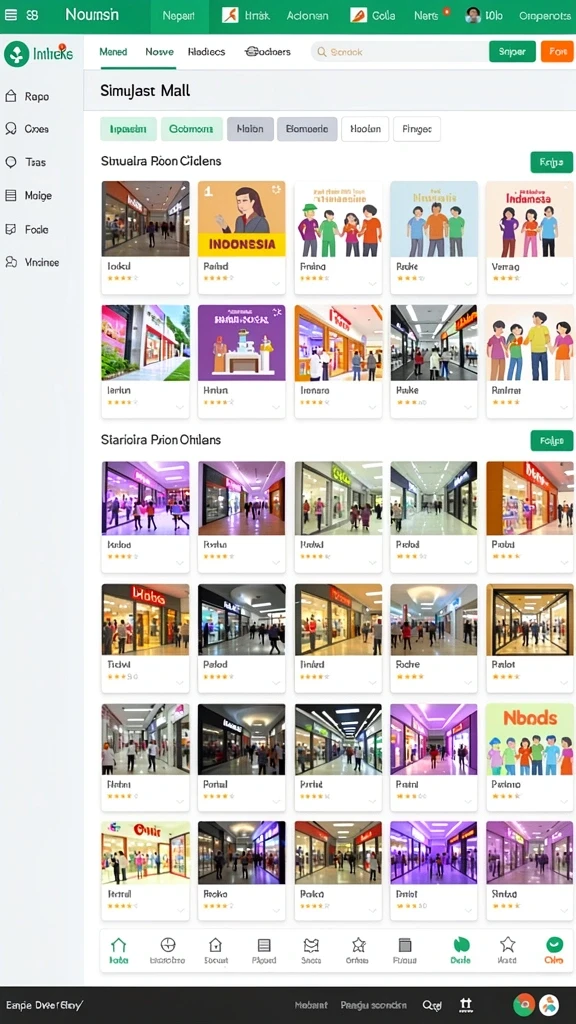Click the tt pin icon in taskbar
The height and width of the screenshot is (1024, 576).
tap(466, 1005)
